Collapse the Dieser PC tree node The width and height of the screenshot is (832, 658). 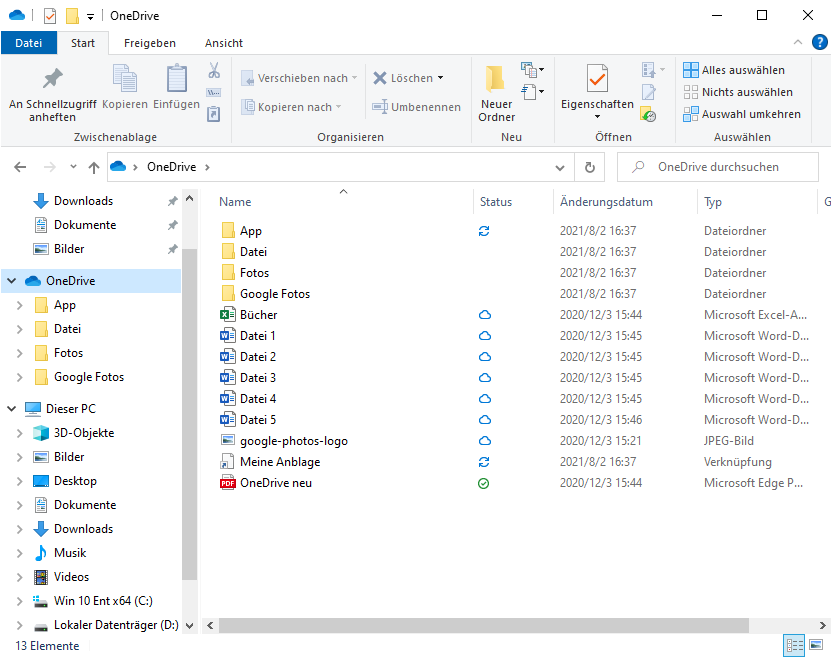pos(12,409)
